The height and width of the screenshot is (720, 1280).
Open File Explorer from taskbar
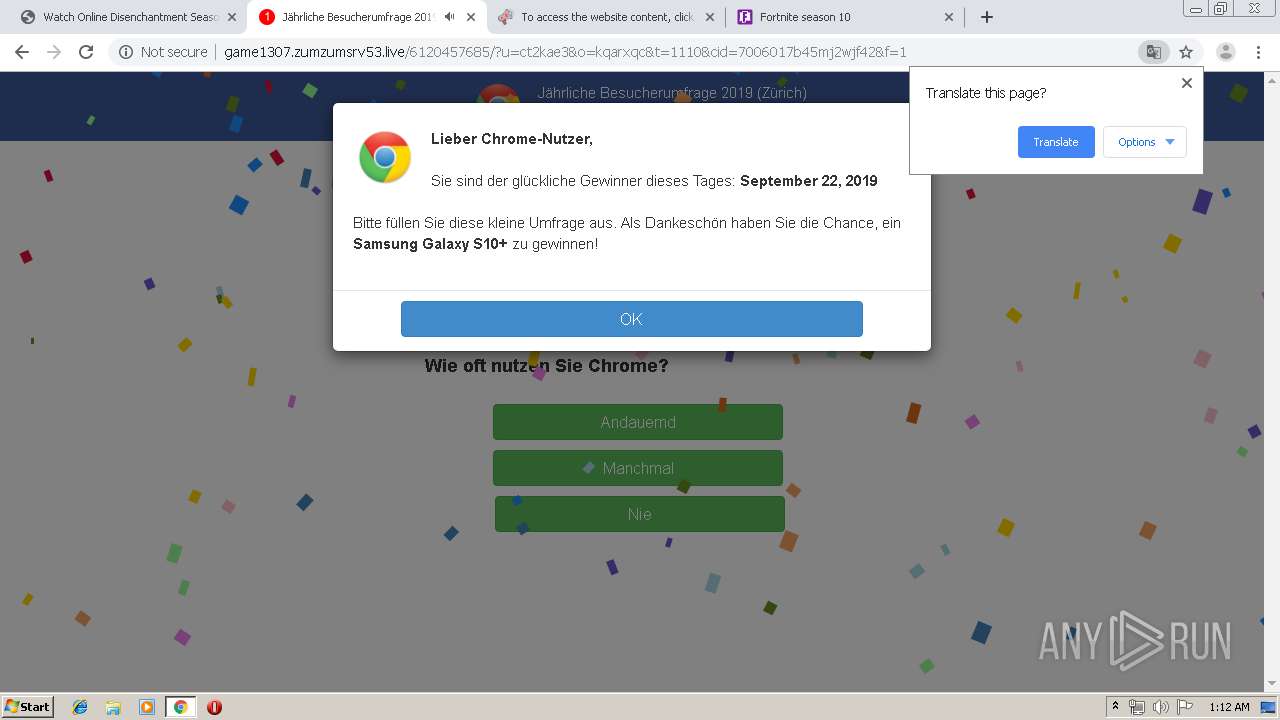113,707
